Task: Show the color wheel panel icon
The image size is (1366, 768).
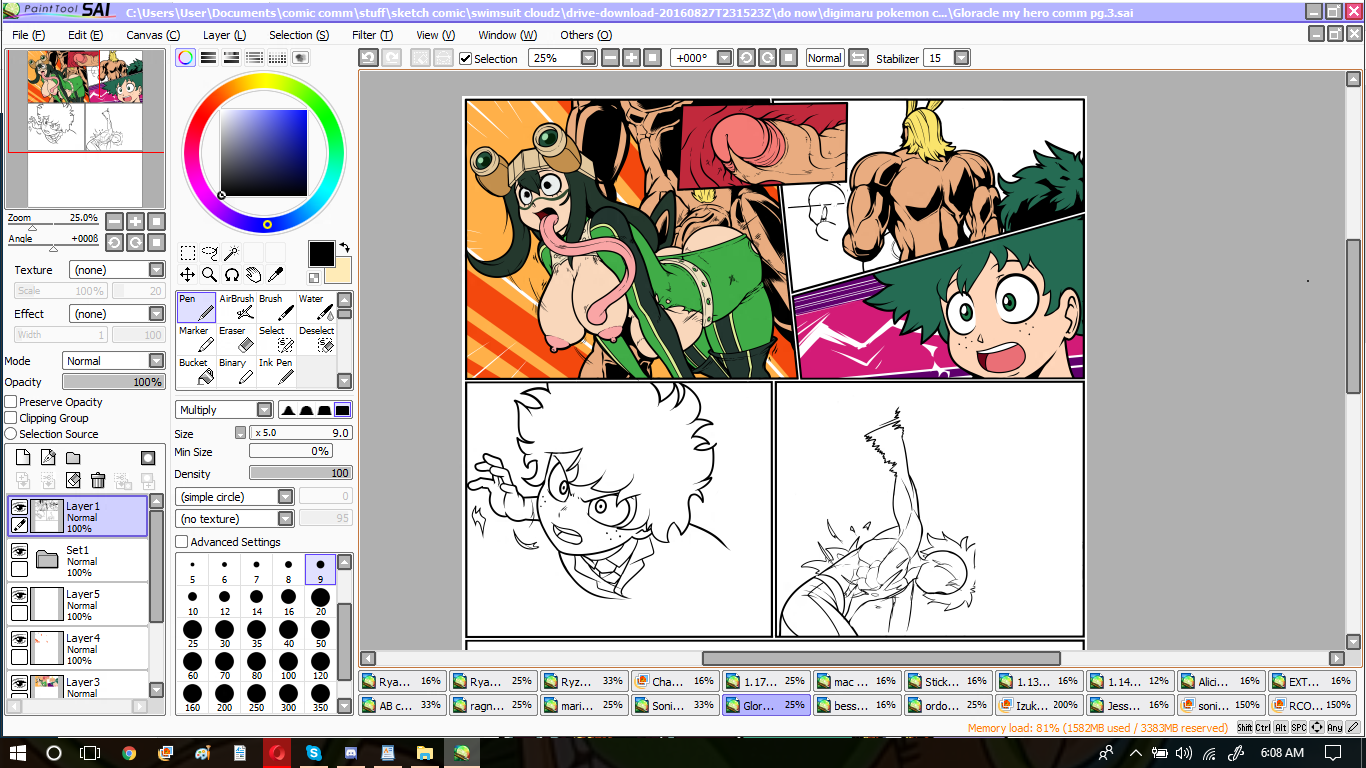Action: [x=185, y=58]
